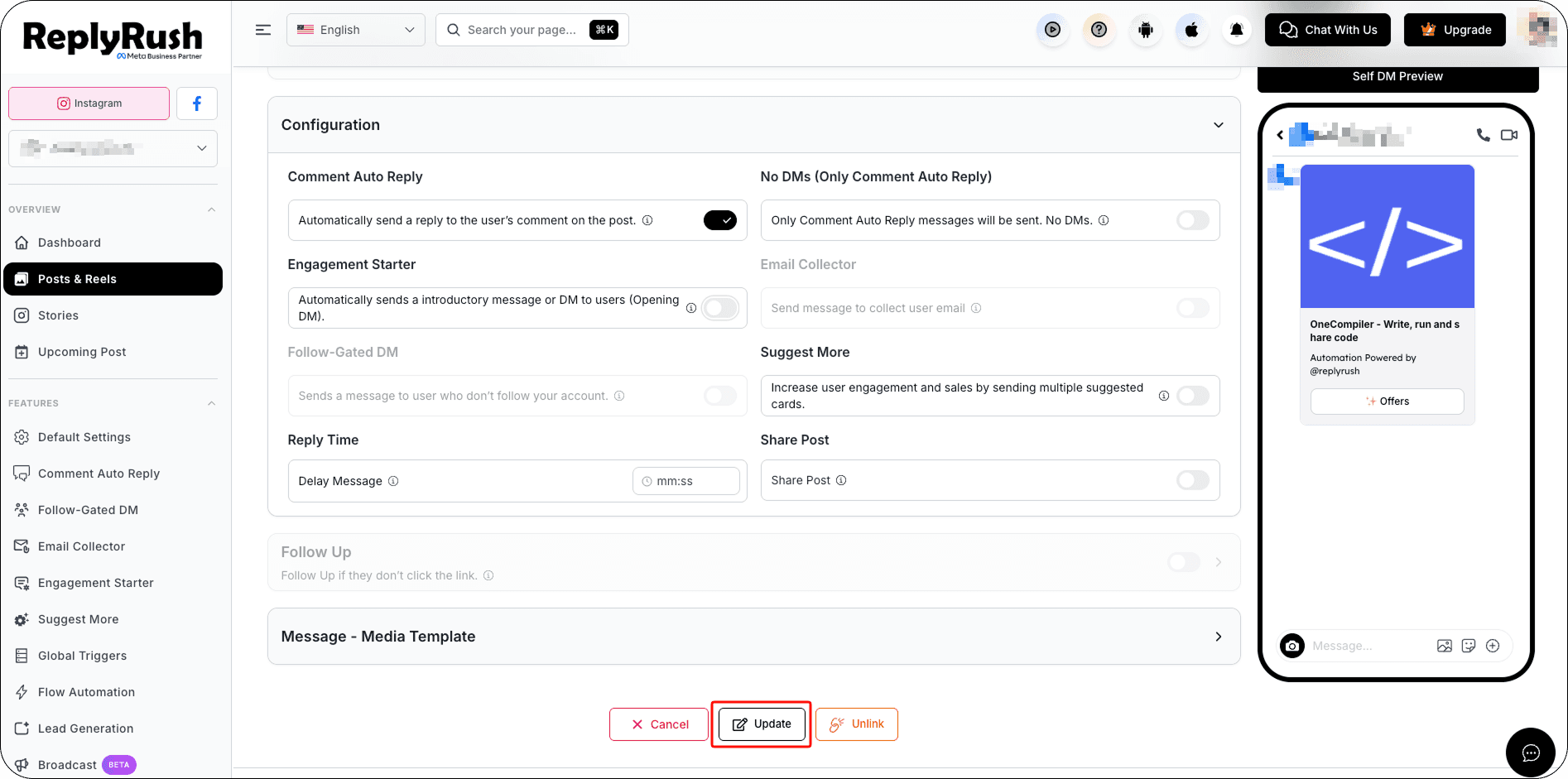Go to Stories in the sidebar
1568x779 pixels.
tap(113, 315)
